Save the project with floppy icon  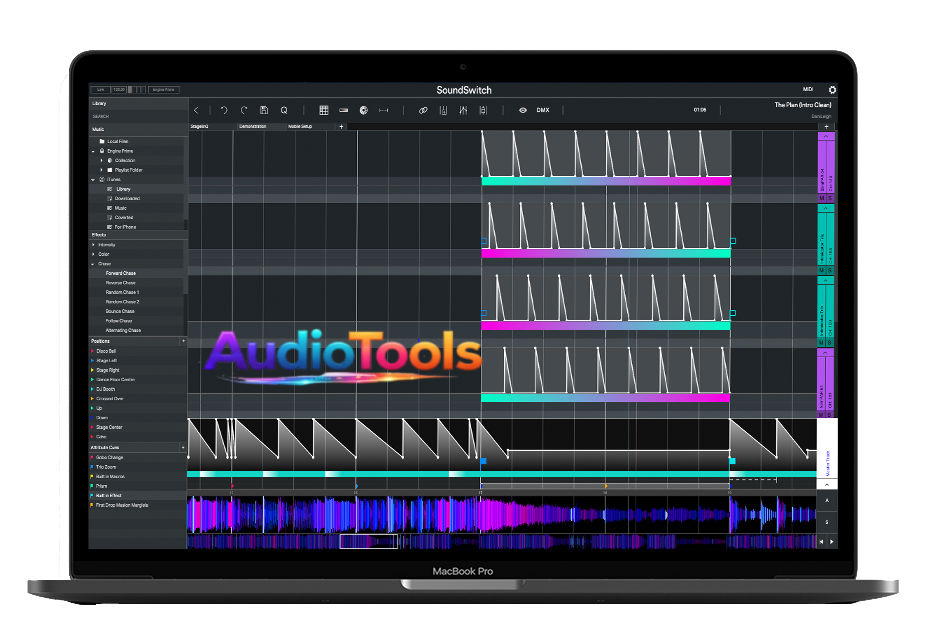[x=264, y=110]
